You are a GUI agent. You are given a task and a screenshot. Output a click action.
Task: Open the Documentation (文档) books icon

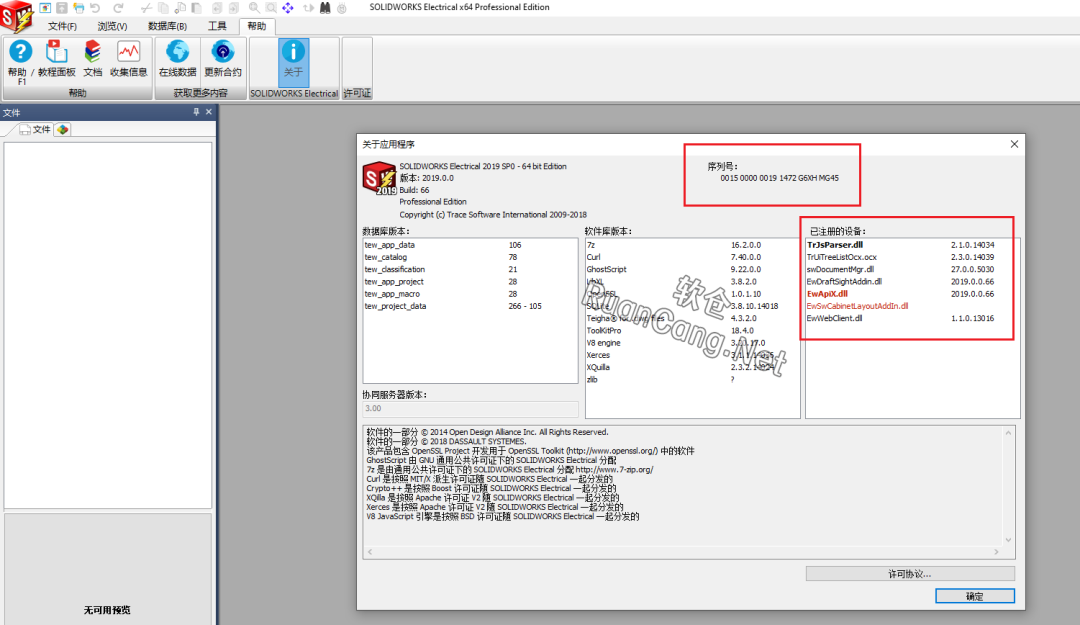pos(92,52)
